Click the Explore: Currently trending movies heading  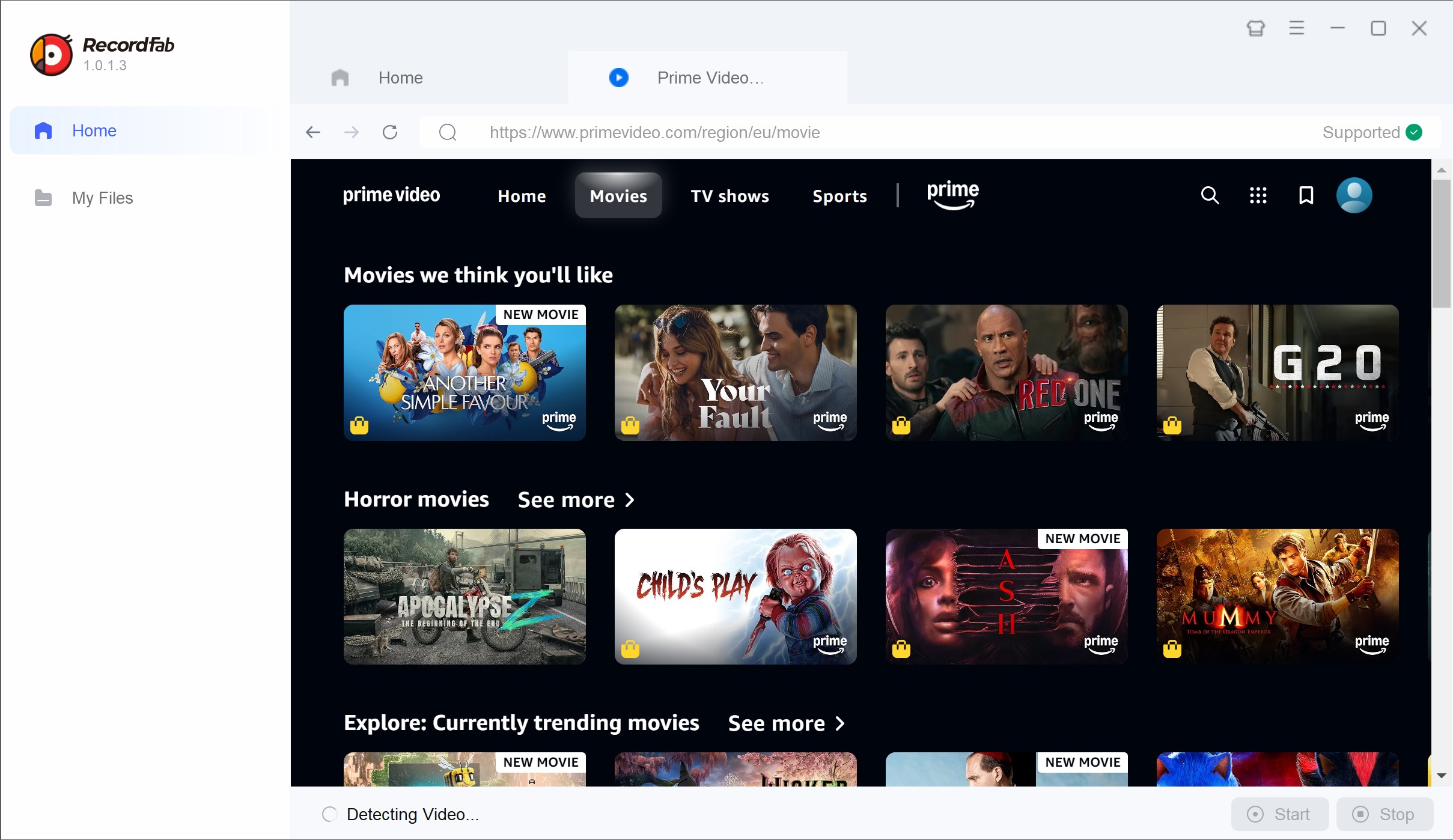tap(522, 723)
